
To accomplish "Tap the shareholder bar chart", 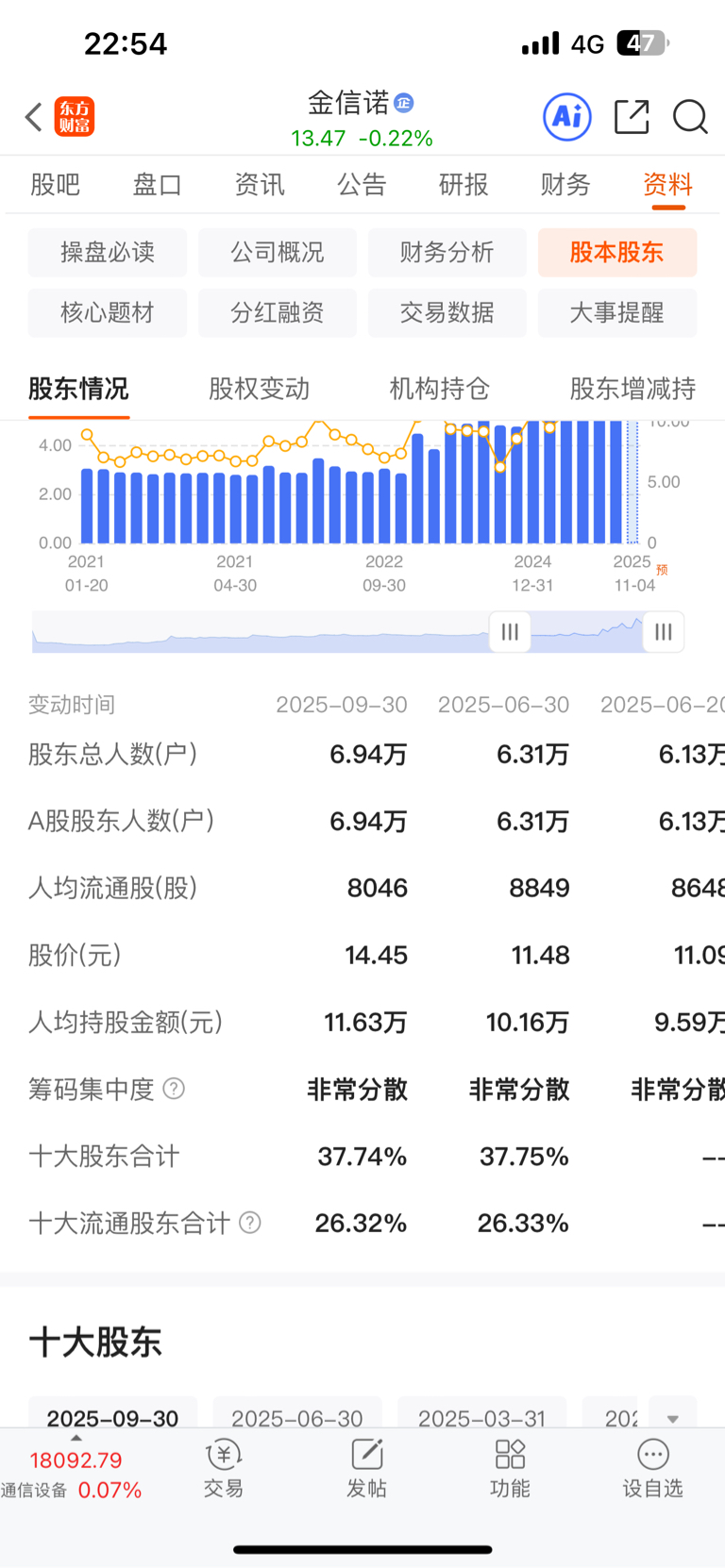I will [x=359, y=483].
